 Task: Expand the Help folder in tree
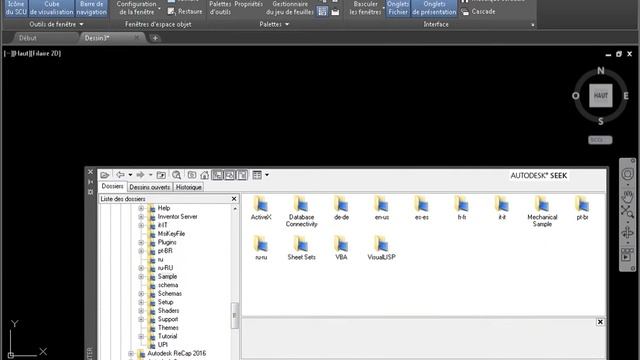coord(141,208)
